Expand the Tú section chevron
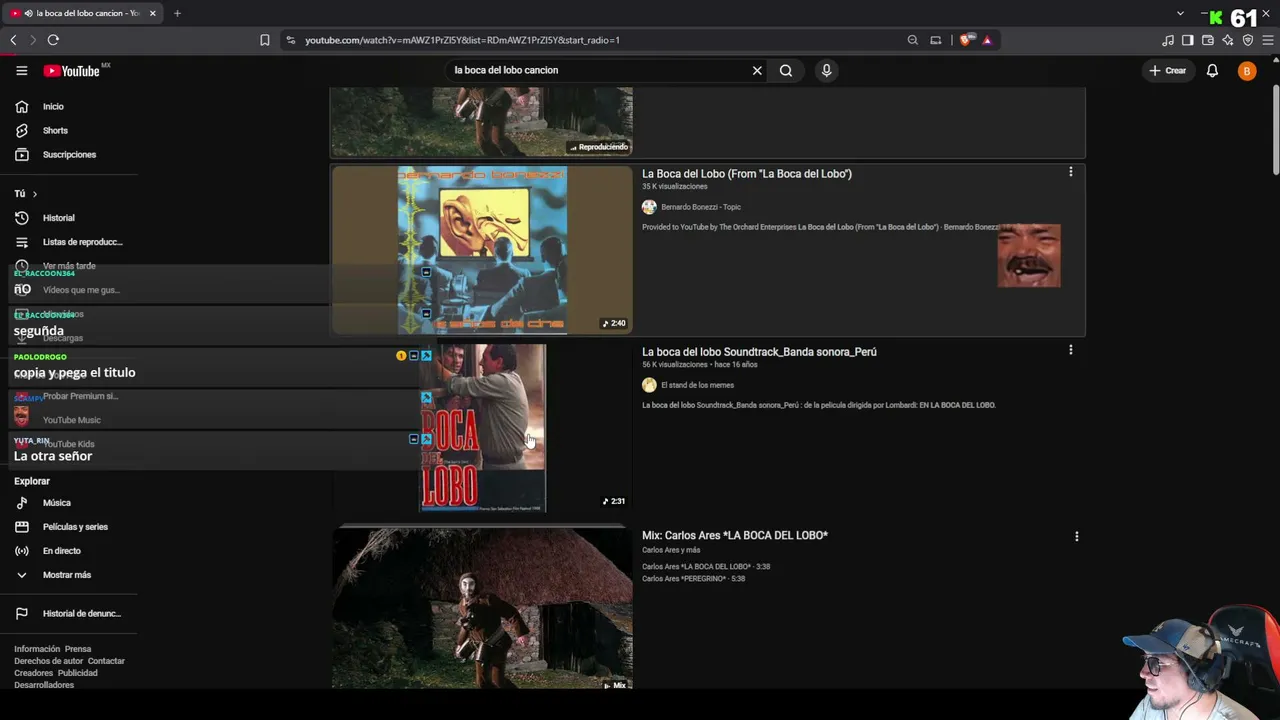The width and height of the screenshot is (1280, 720). tap(34, 194)
